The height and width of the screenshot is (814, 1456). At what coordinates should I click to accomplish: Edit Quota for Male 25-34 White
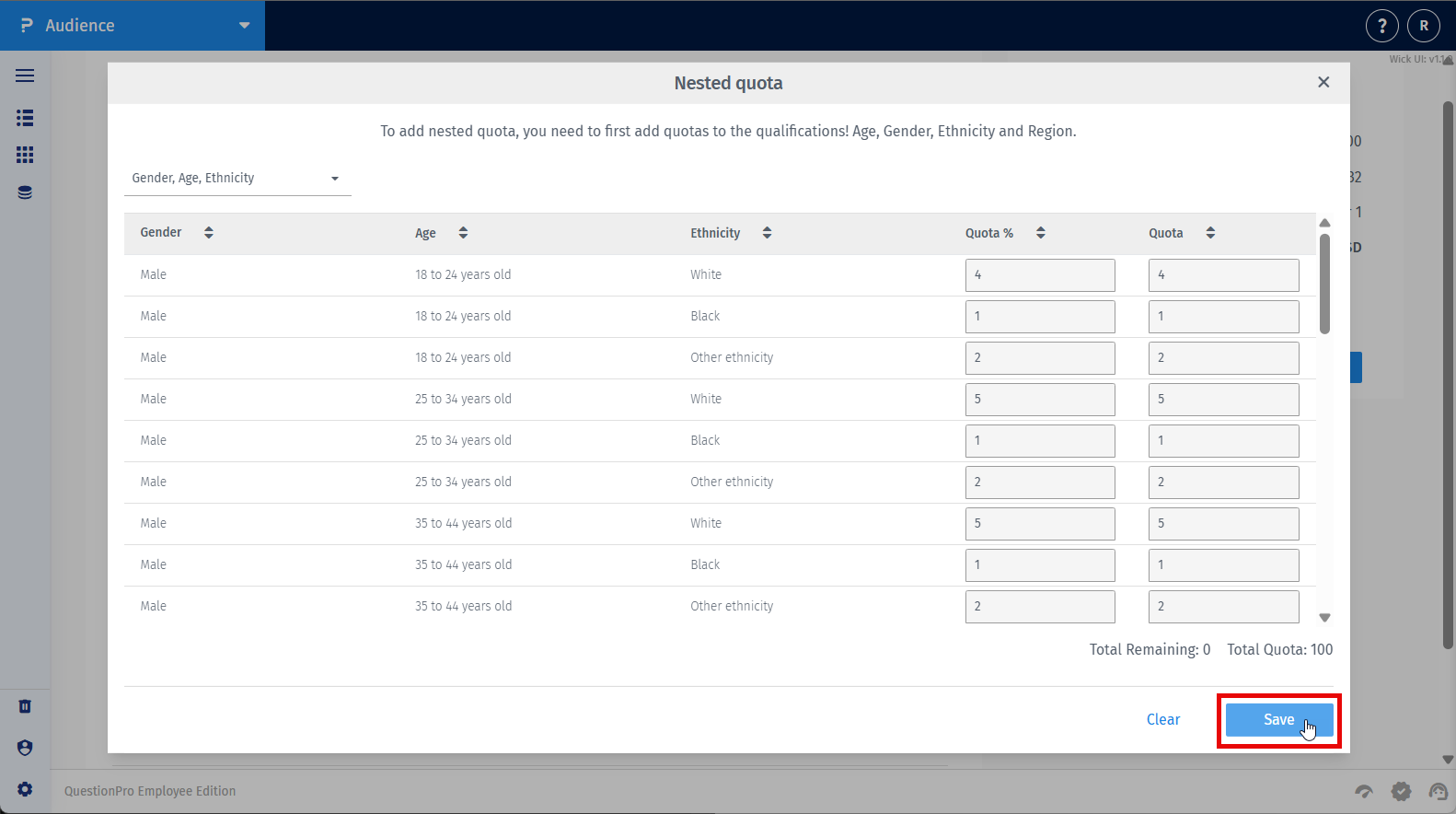point(1224,400)
